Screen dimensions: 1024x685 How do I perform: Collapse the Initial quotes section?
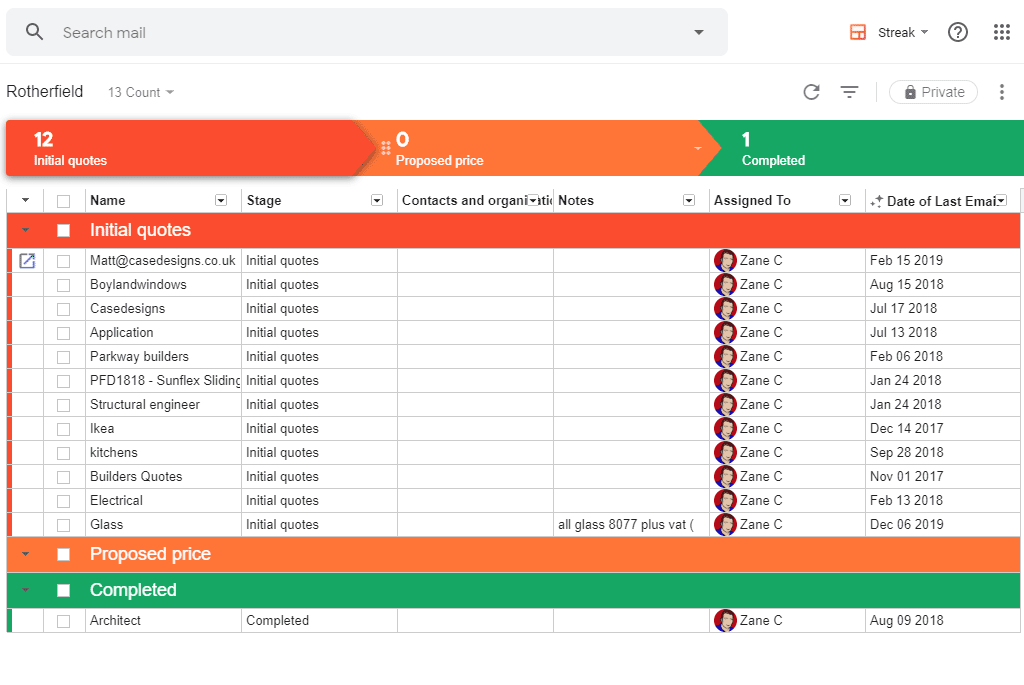tap(25, 230)
